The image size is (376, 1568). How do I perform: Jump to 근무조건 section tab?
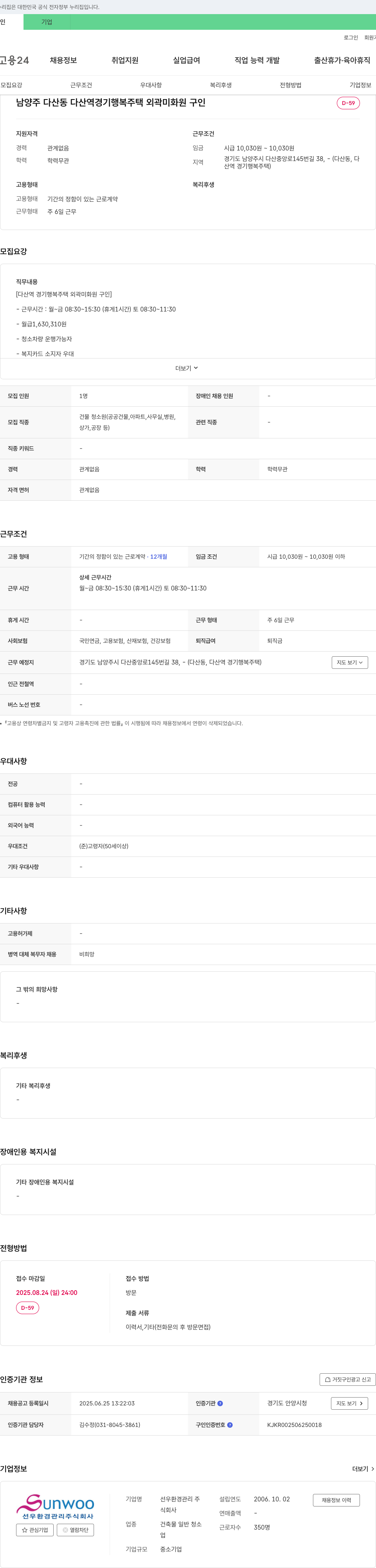pos(81,85)
